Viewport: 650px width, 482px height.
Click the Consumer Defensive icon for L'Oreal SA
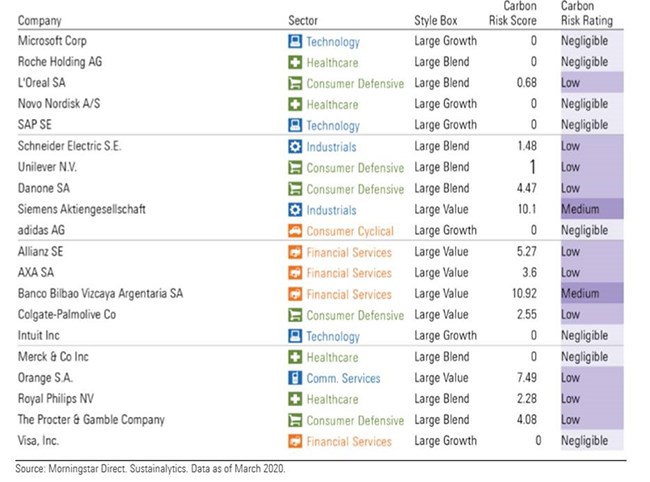[x=294, y=84]
